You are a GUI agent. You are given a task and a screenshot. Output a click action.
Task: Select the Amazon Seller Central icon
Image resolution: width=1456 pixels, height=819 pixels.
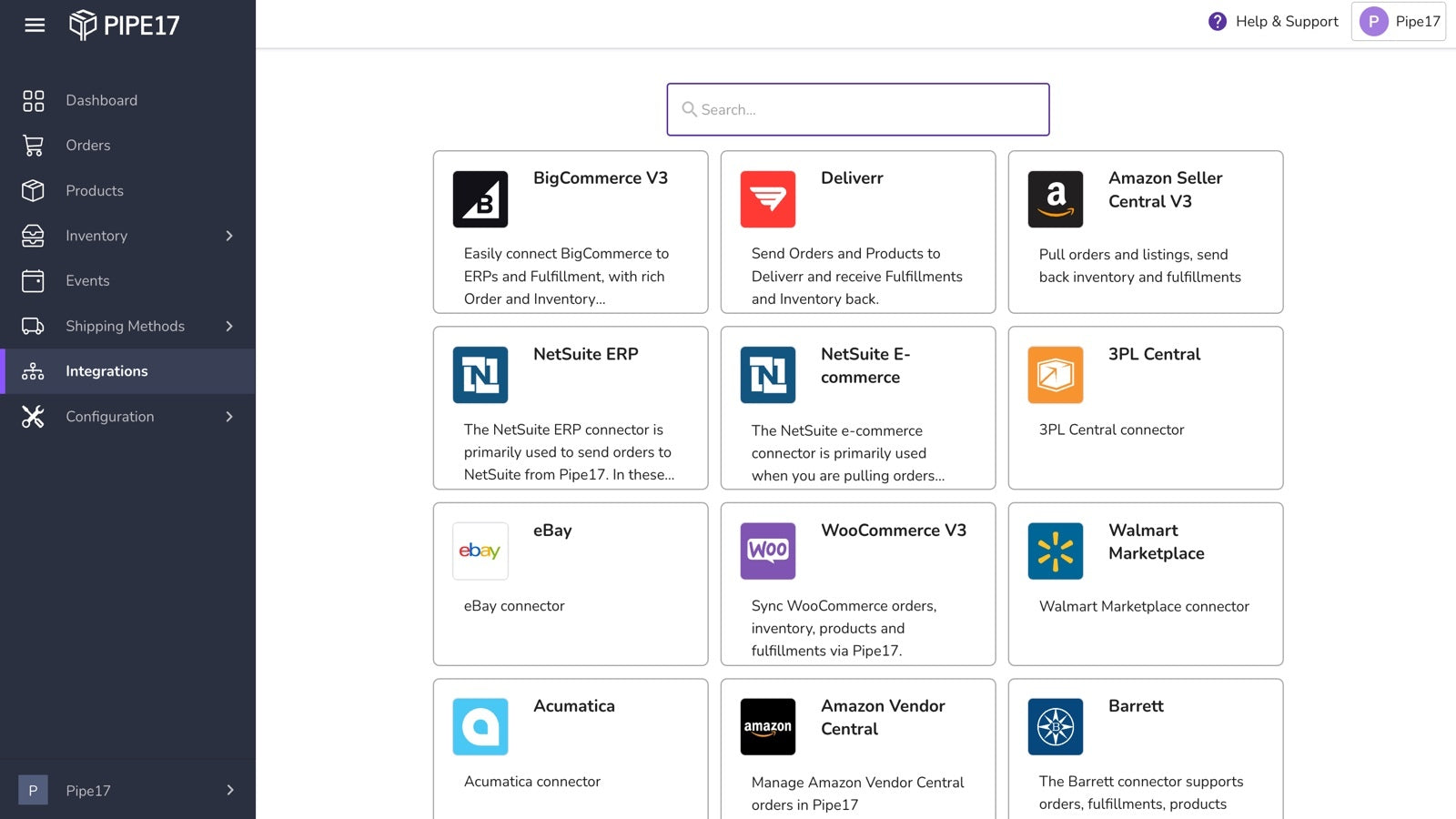[1055, 198]
